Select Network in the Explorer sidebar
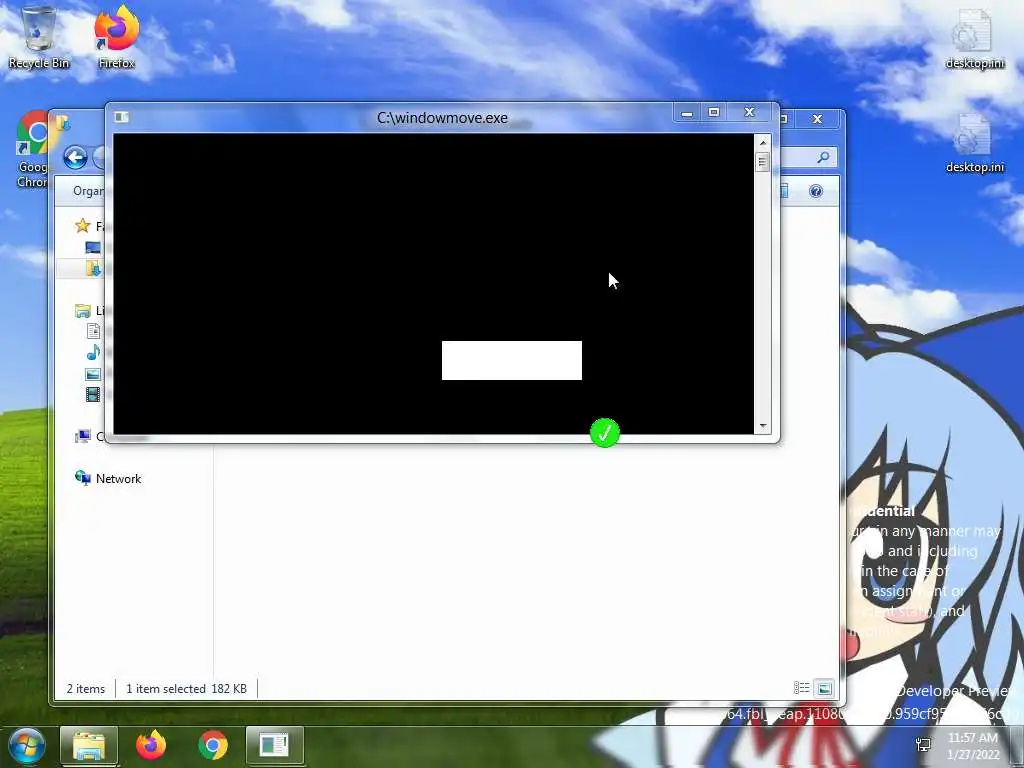Image resolution: width=1024 pixels, height=768 pixels. pos(108,479)
